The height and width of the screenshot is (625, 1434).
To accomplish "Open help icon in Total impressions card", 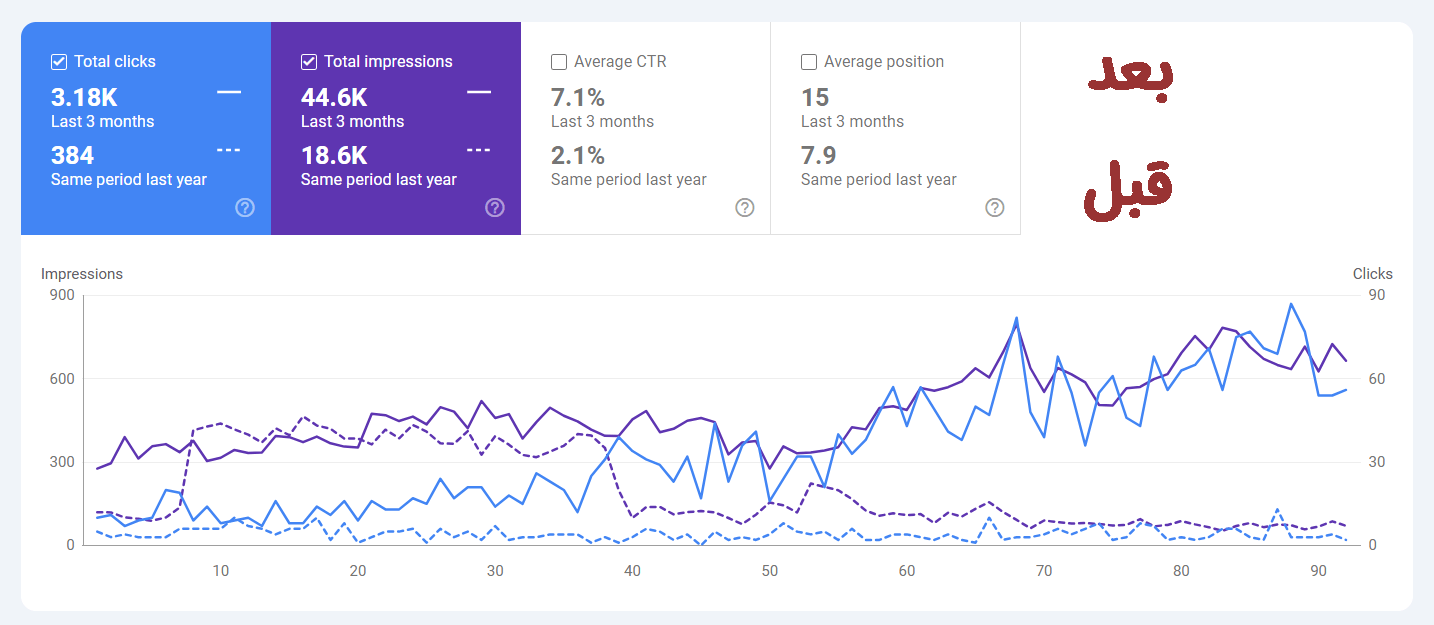I will 495,208.
